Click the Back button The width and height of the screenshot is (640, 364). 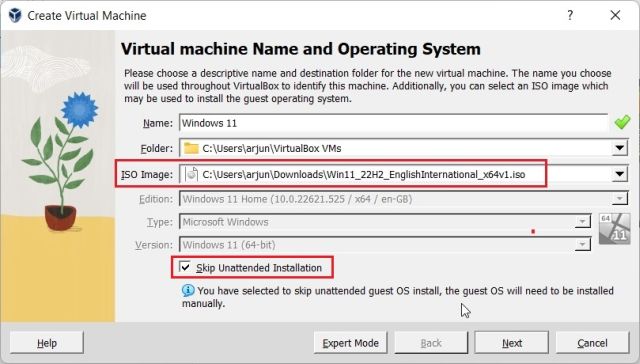pos(431,343)
